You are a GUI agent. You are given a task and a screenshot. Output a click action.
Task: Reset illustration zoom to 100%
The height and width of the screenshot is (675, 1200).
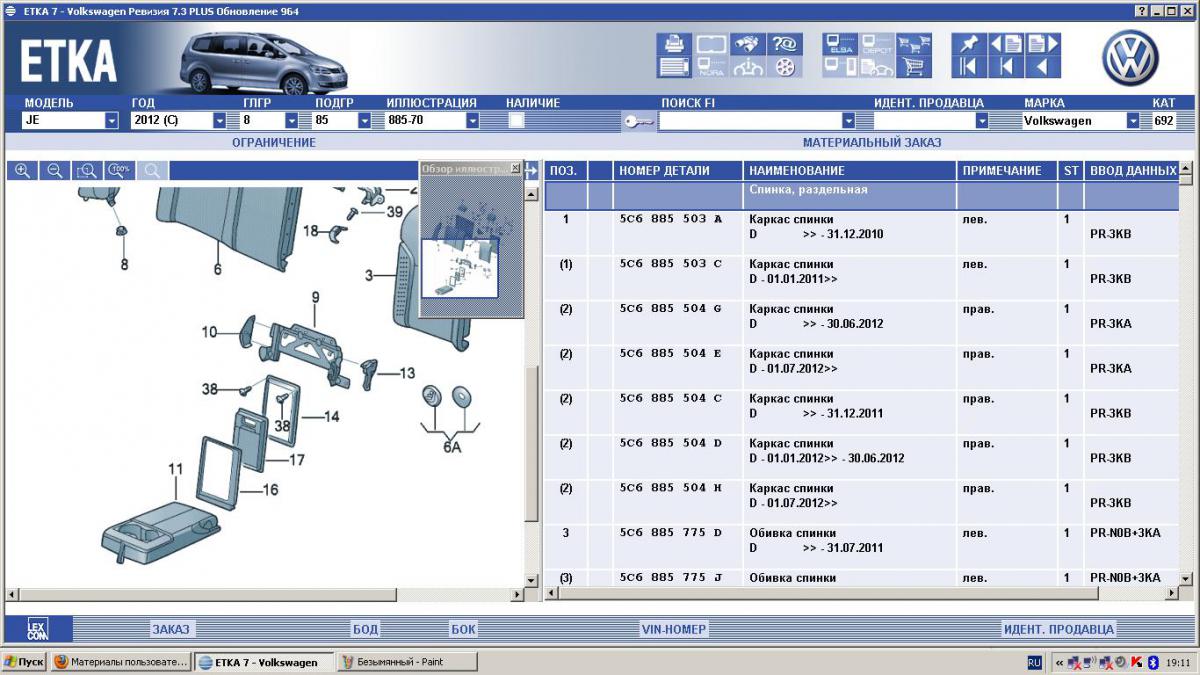(x=120, y=170)
